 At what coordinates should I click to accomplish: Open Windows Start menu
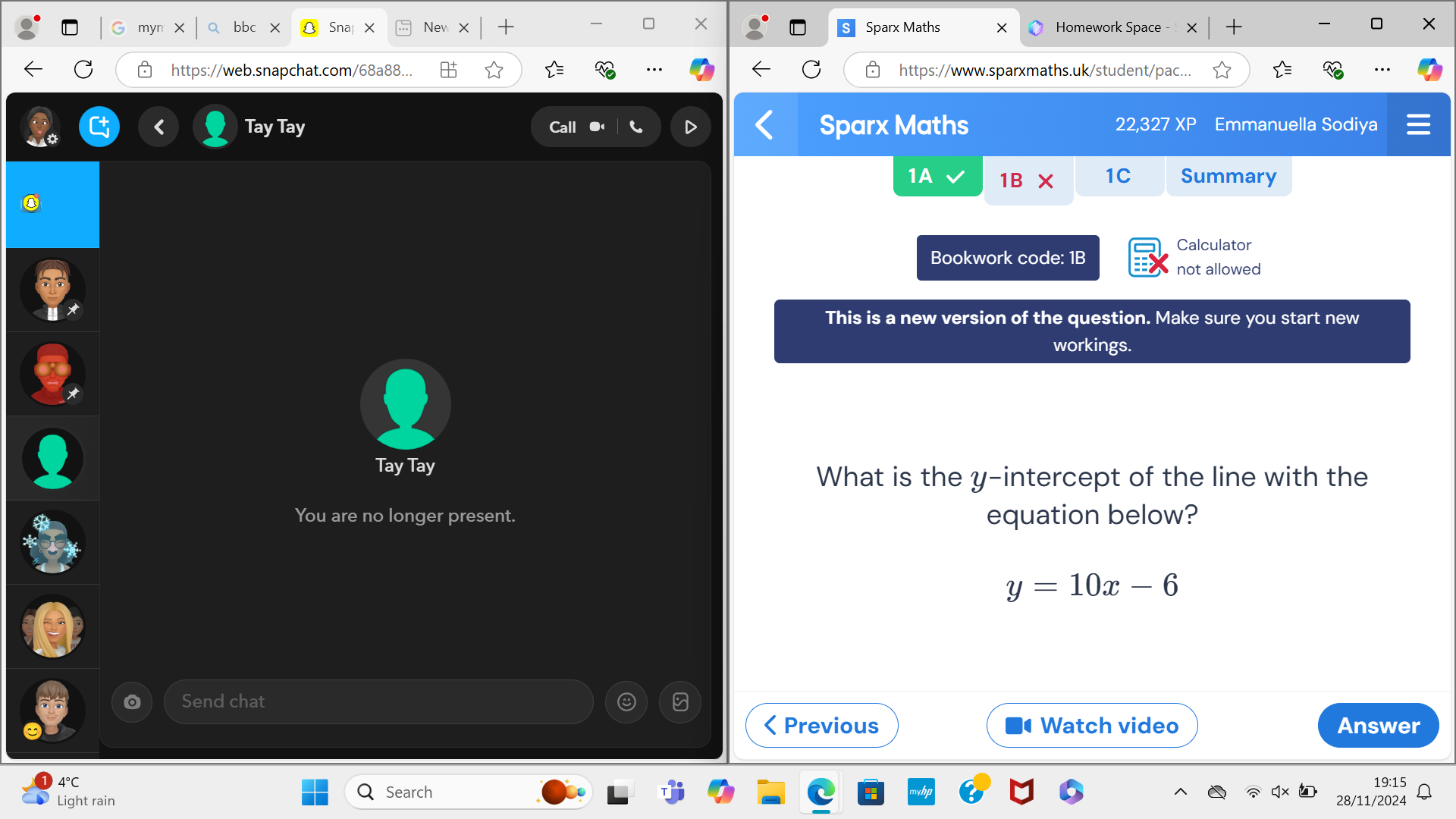point(315,792)
